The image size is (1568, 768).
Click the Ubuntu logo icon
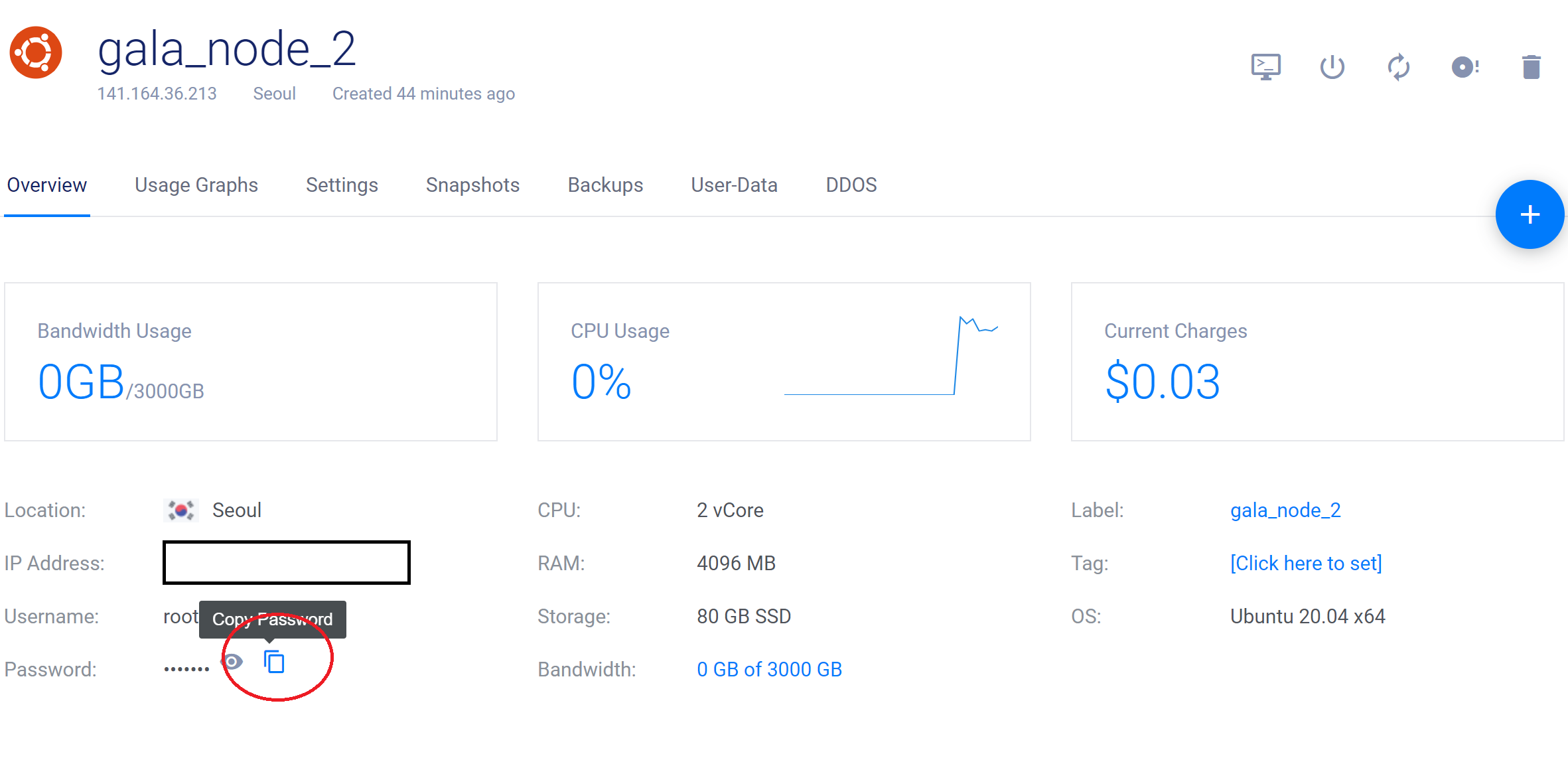(36, 52)
